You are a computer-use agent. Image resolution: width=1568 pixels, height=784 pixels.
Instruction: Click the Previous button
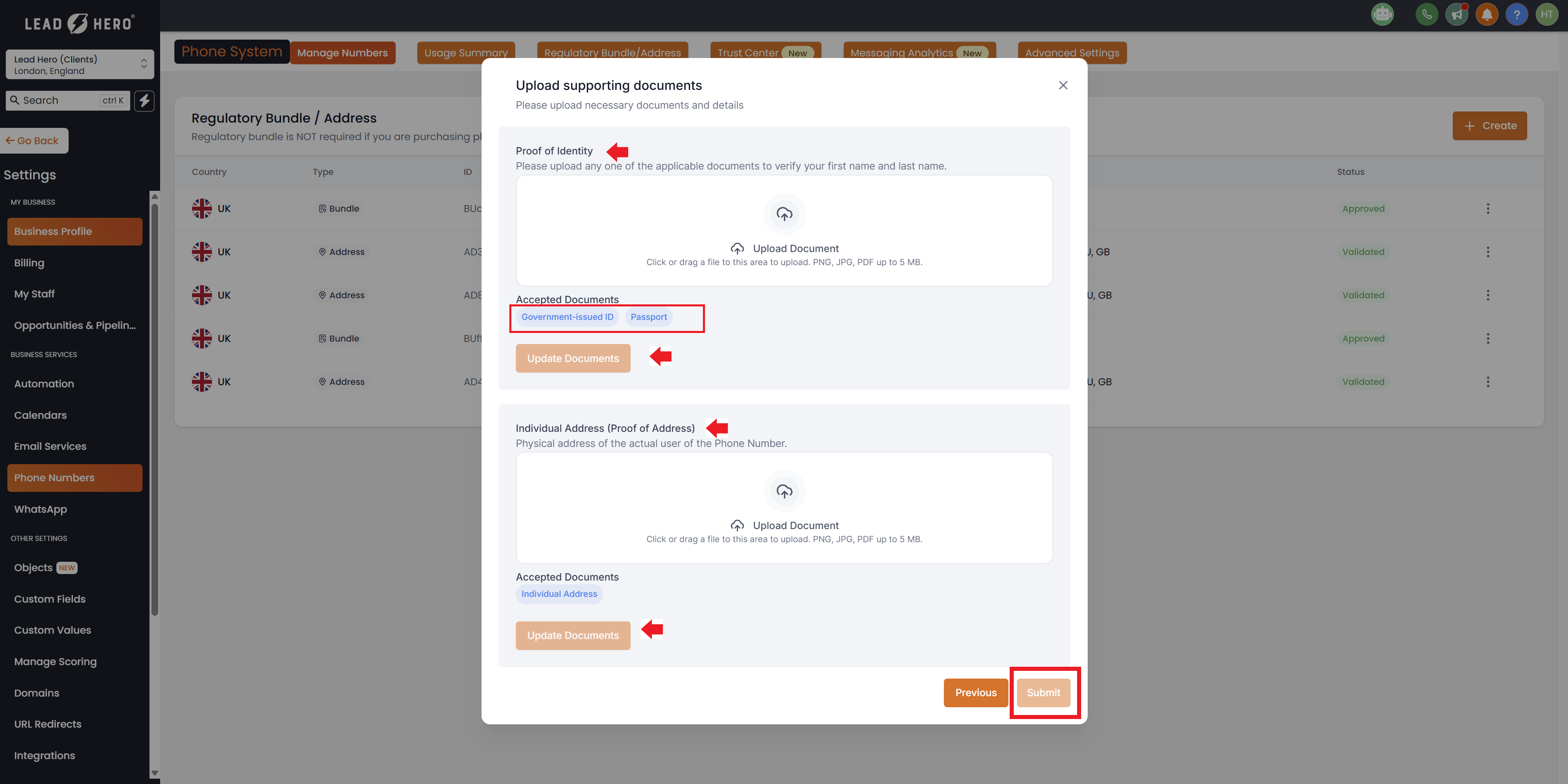(x=975, y=693)
